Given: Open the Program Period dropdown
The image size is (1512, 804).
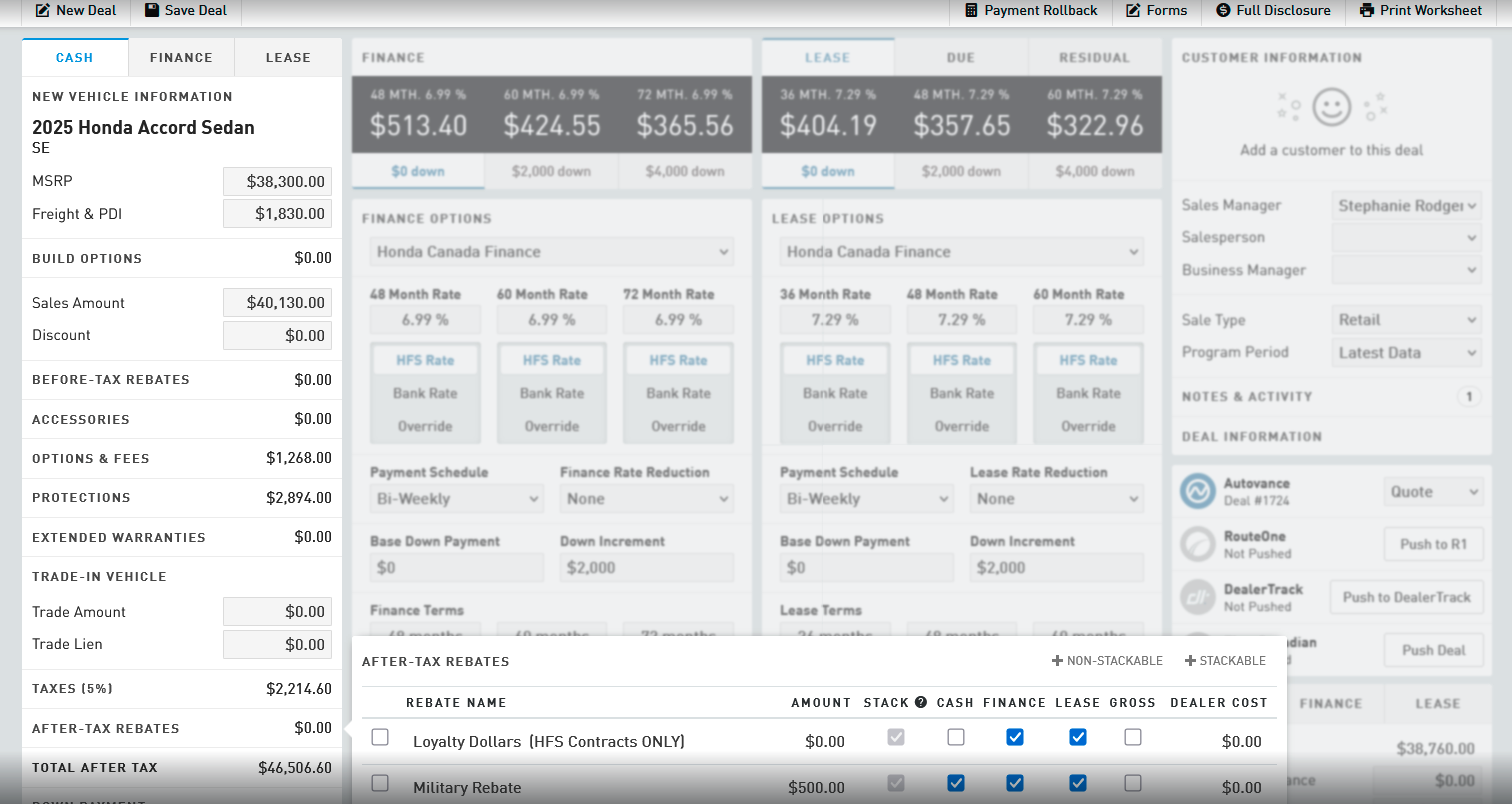Looking at the screenshot, I should (x=1407, y=352).
